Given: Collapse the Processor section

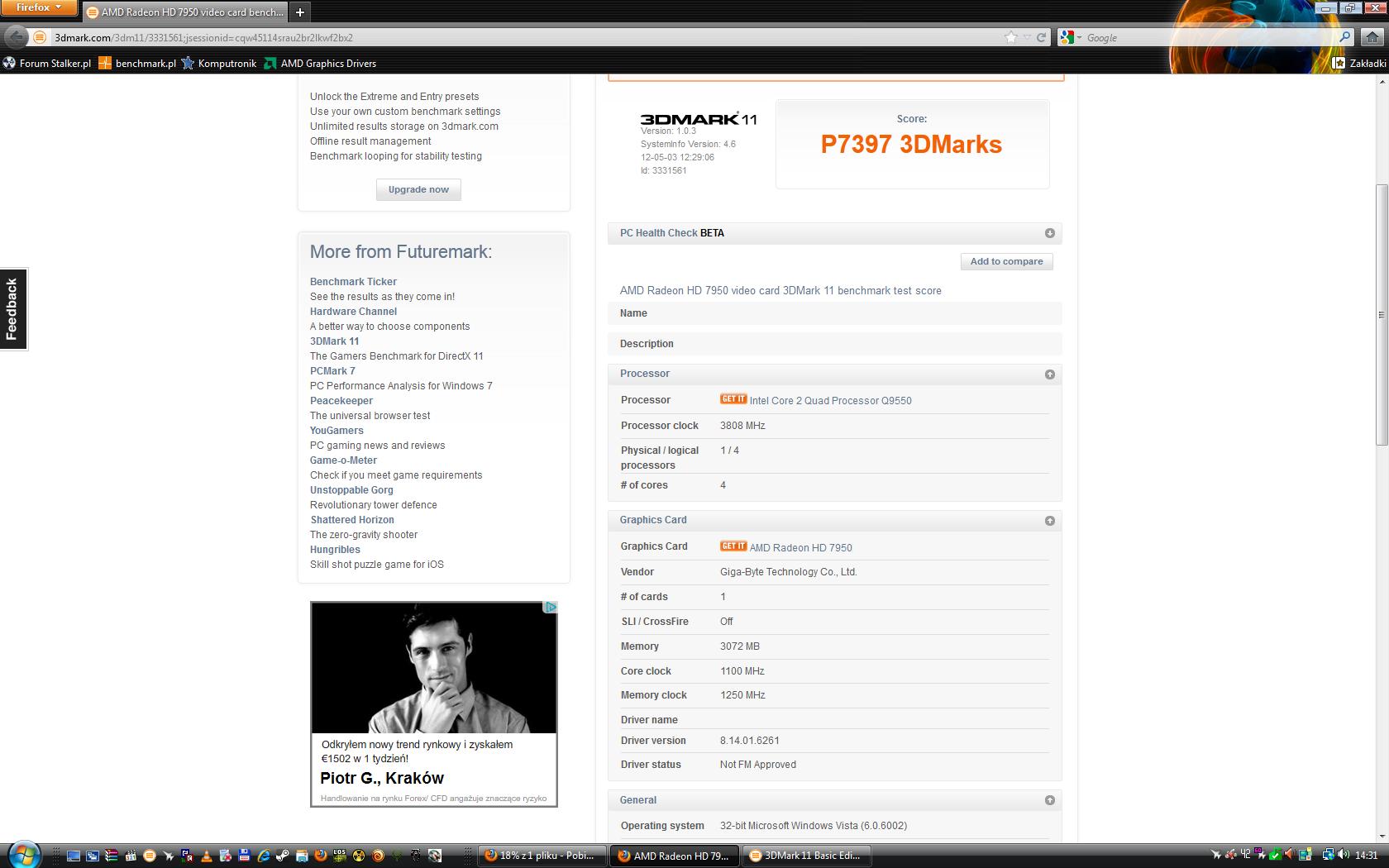Looking at the screenshot, I should 1049,374.
